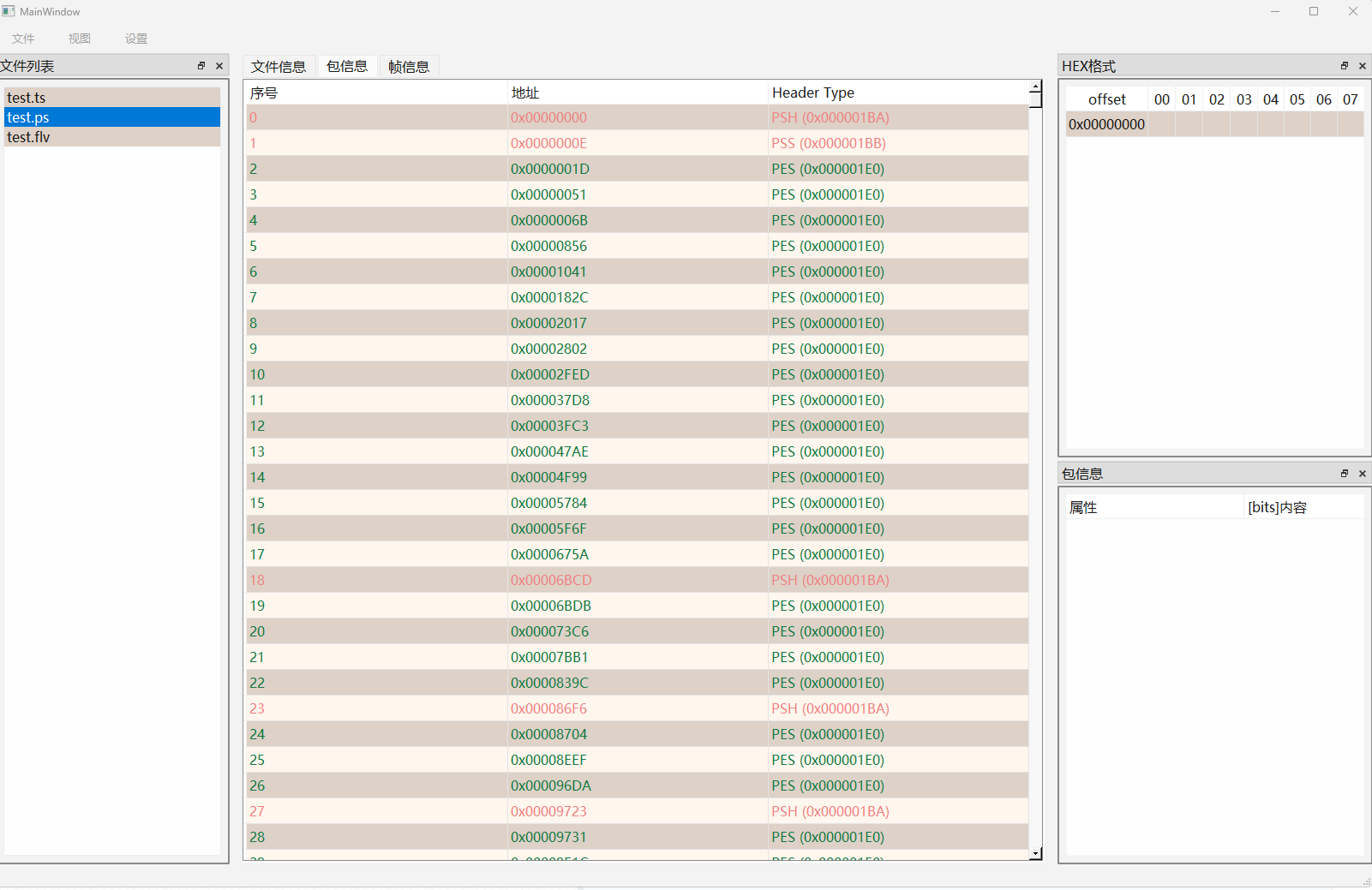Viewport: 1372px width, 890px height.
Task: Select address cell 0x0000182C
Action: point(638,297)
